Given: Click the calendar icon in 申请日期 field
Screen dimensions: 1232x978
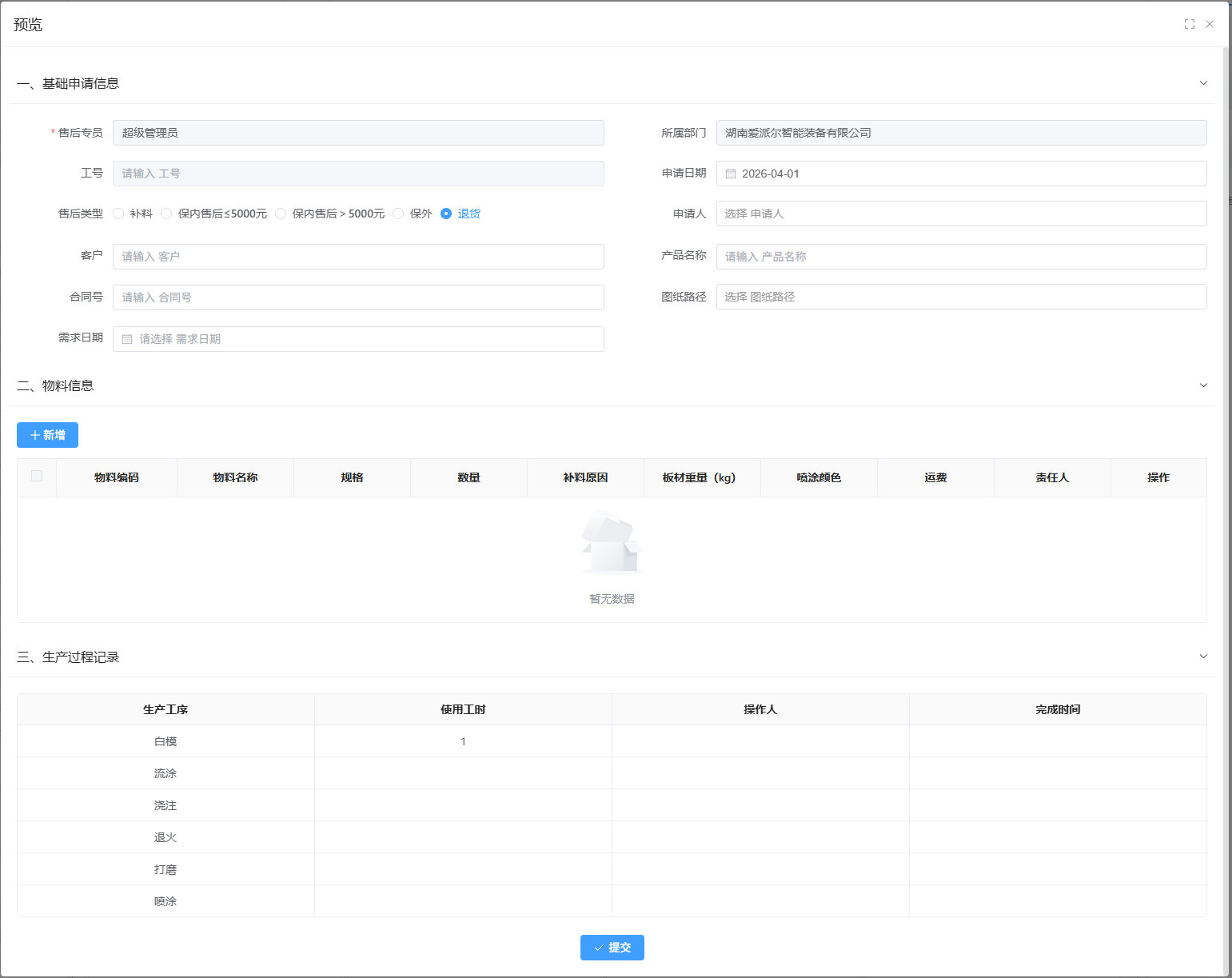Looking at the screenshot, I should [731, 174].
